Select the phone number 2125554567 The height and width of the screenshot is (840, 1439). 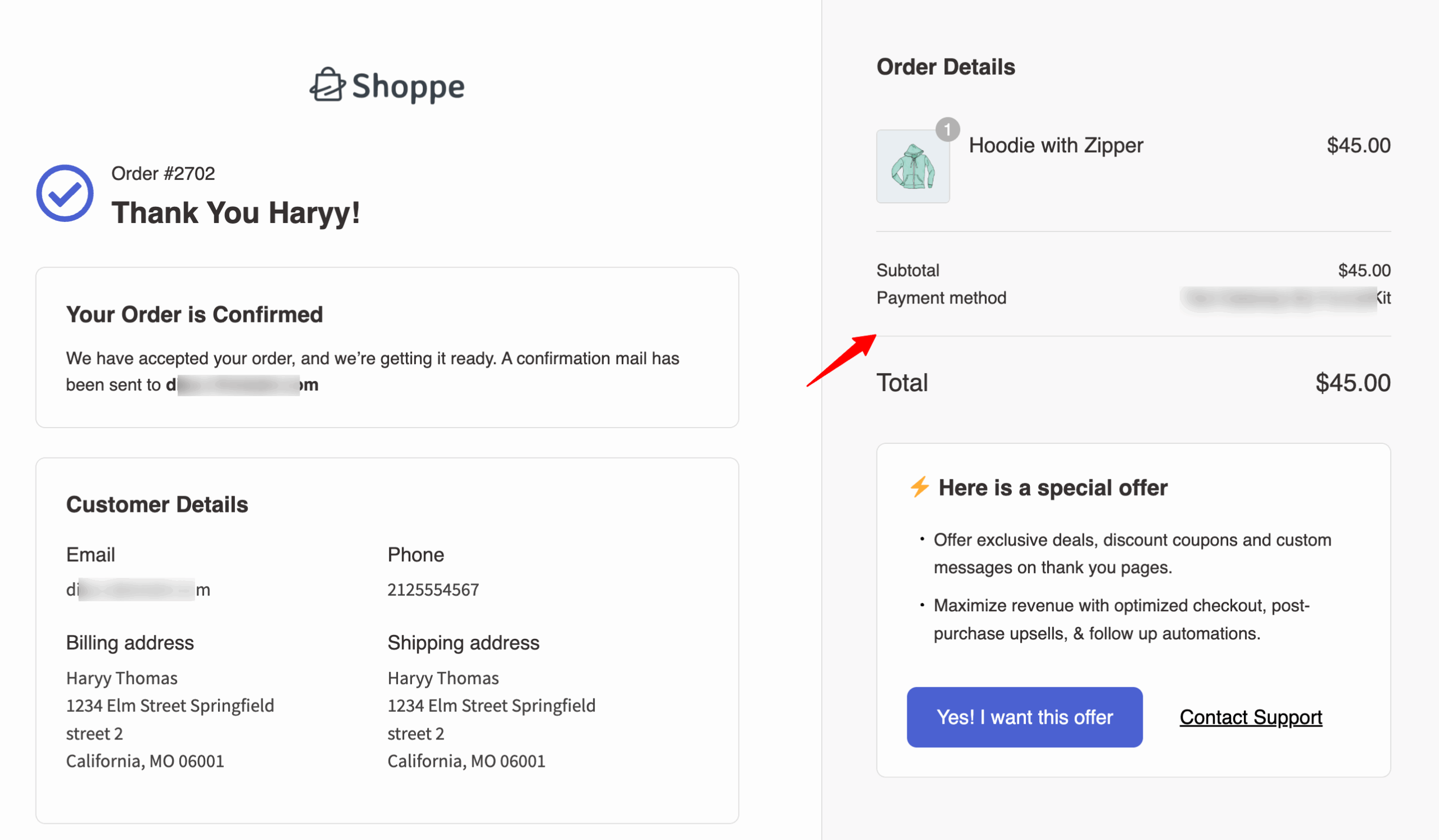tap(433, 589)
